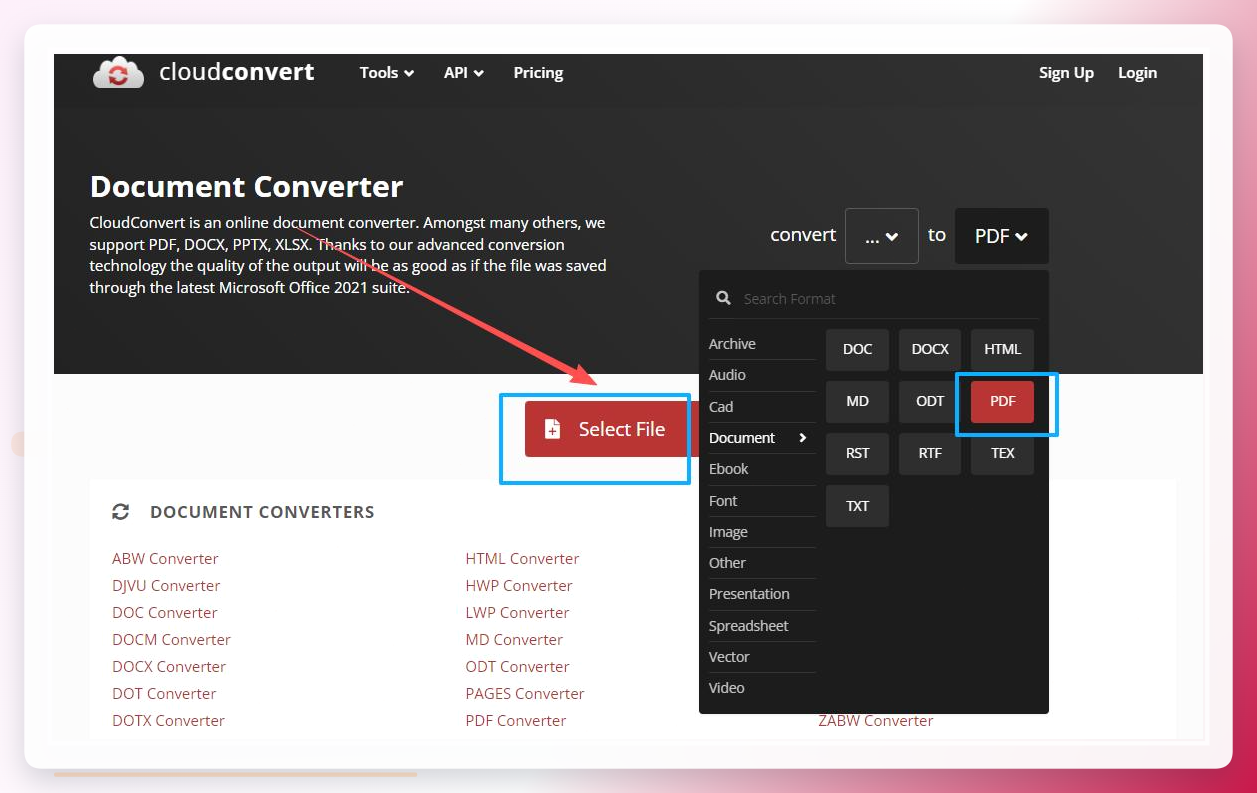This screenshot has width=1257, height=793.
Task: Select the Video format category
Action: click(x=761, y=688)
